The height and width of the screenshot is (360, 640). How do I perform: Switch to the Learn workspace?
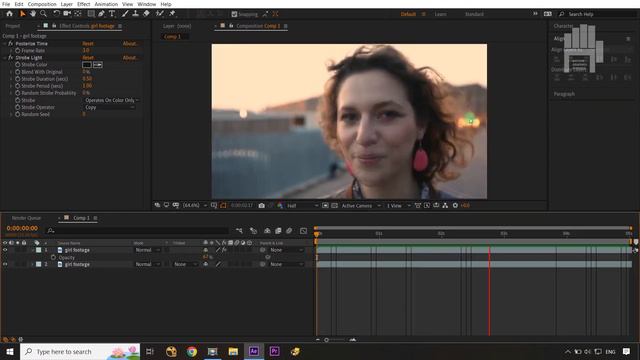(x=440, y=14)
